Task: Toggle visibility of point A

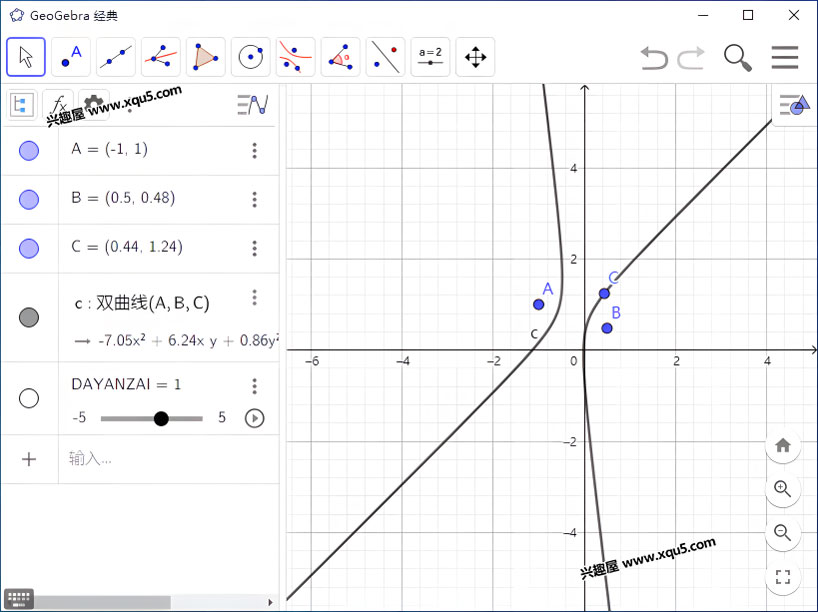Action: pyautogui.click(x=29, y=151)
